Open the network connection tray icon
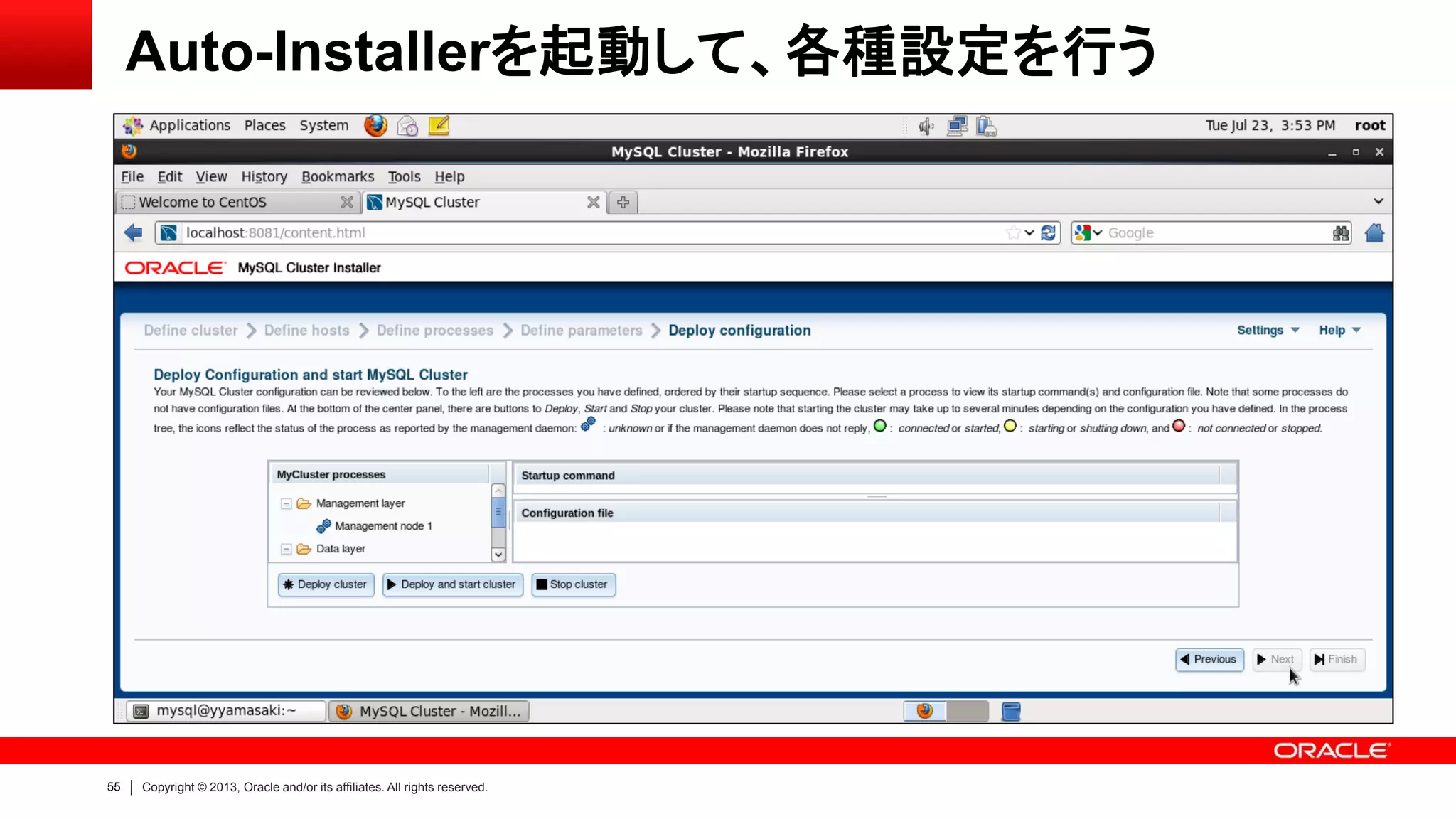This screenshot has width=1456, height=819. [957, 127]
